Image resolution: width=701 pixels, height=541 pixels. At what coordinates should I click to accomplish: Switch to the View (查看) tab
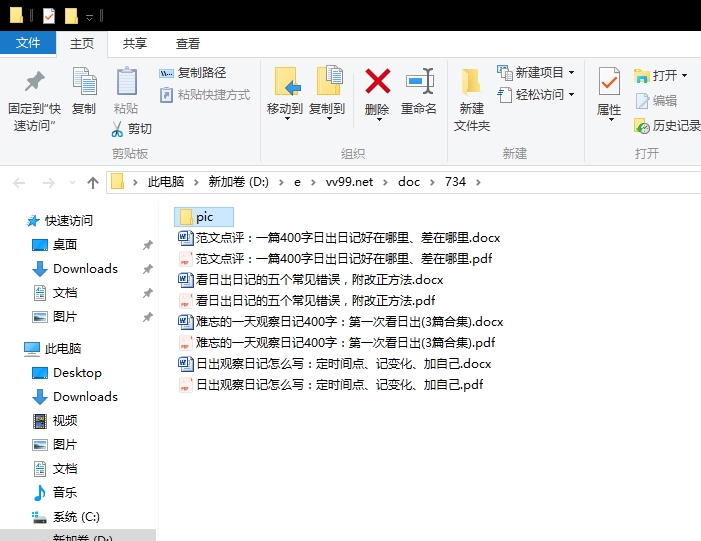pos(187,44)
